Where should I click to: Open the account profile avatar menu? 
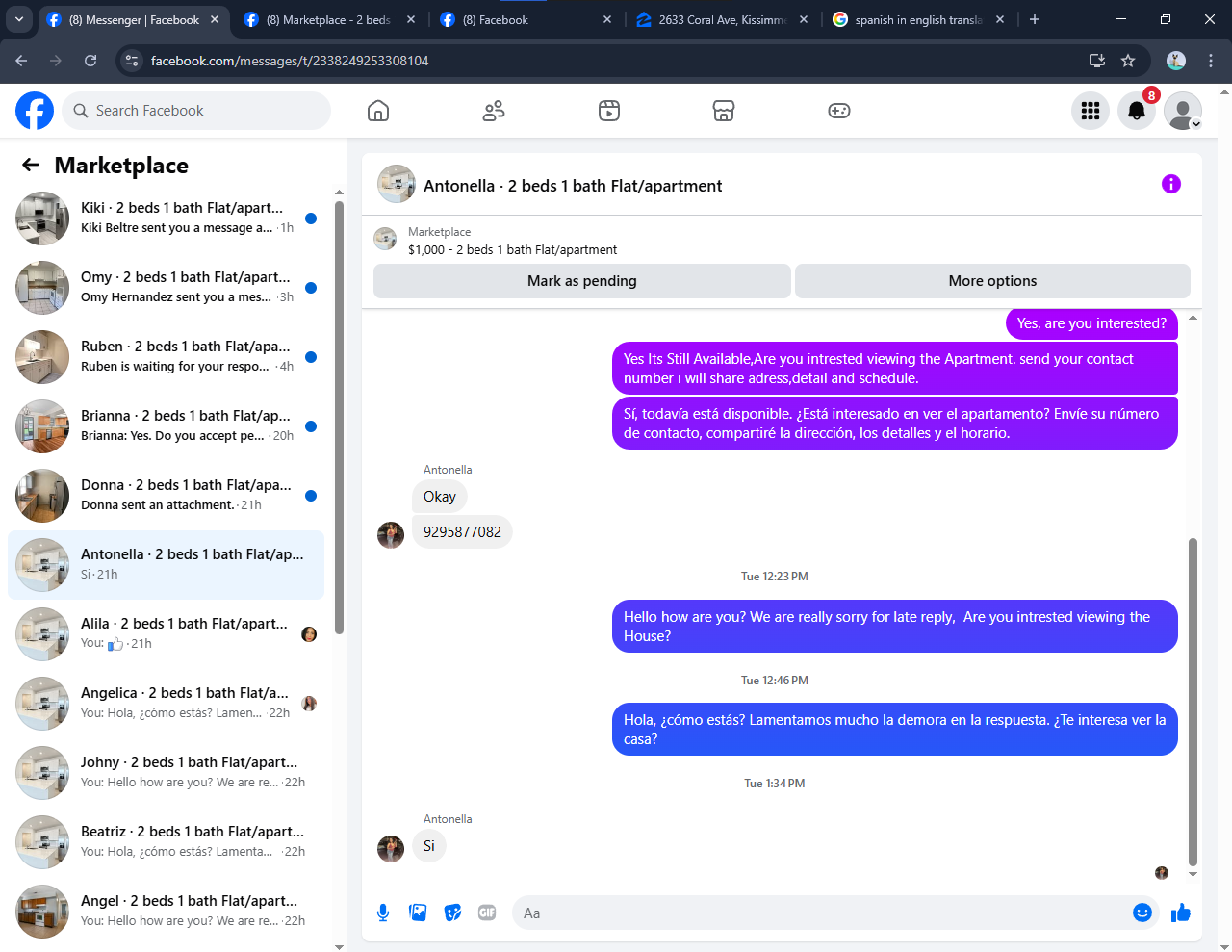point(1183,111)
